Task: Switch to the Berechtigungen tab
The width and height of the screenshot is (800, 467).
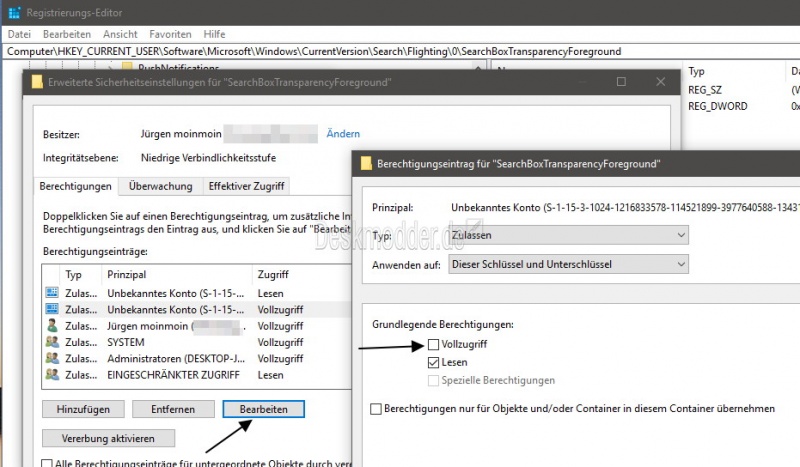Action: point(76,186)
